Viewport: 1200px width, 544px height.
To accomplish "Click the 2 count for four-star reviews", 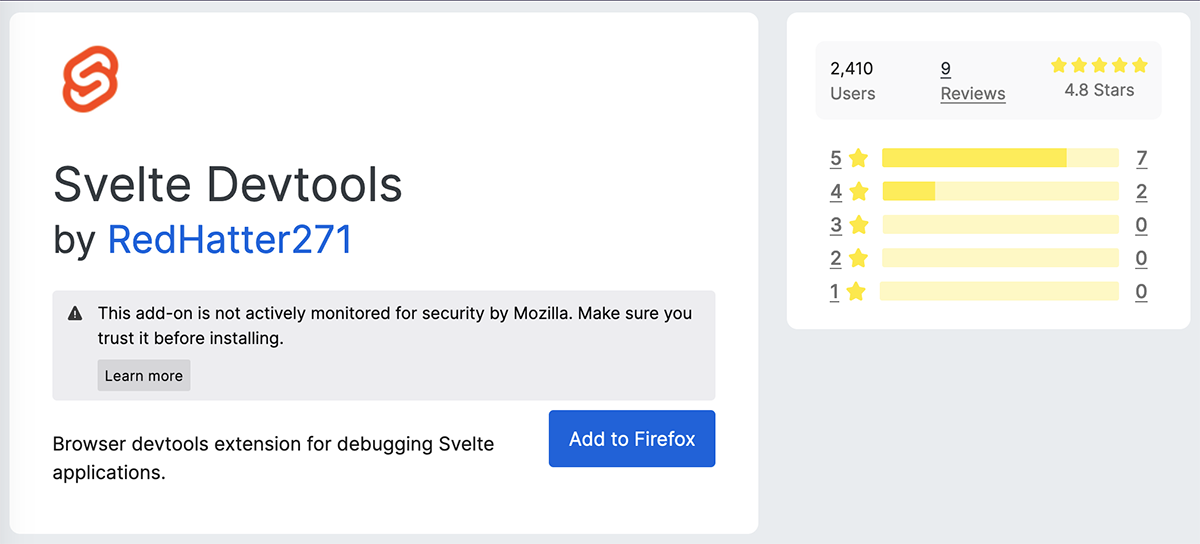I will [1142, 192].
